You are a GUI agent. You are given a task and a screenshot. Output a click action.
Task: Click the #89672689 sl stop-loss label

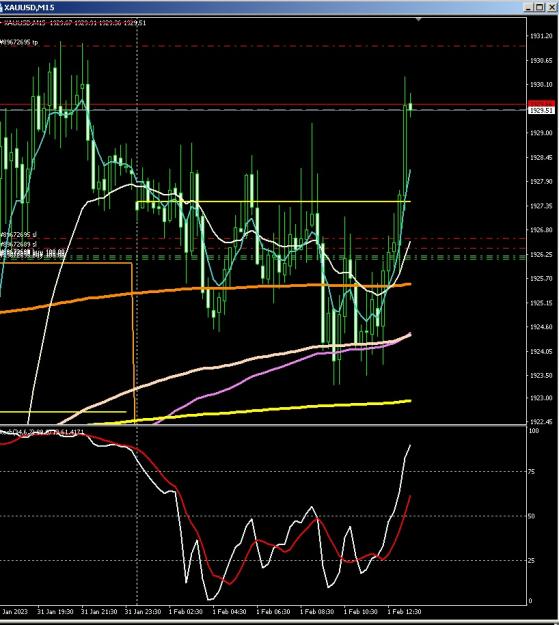point(18,244)
